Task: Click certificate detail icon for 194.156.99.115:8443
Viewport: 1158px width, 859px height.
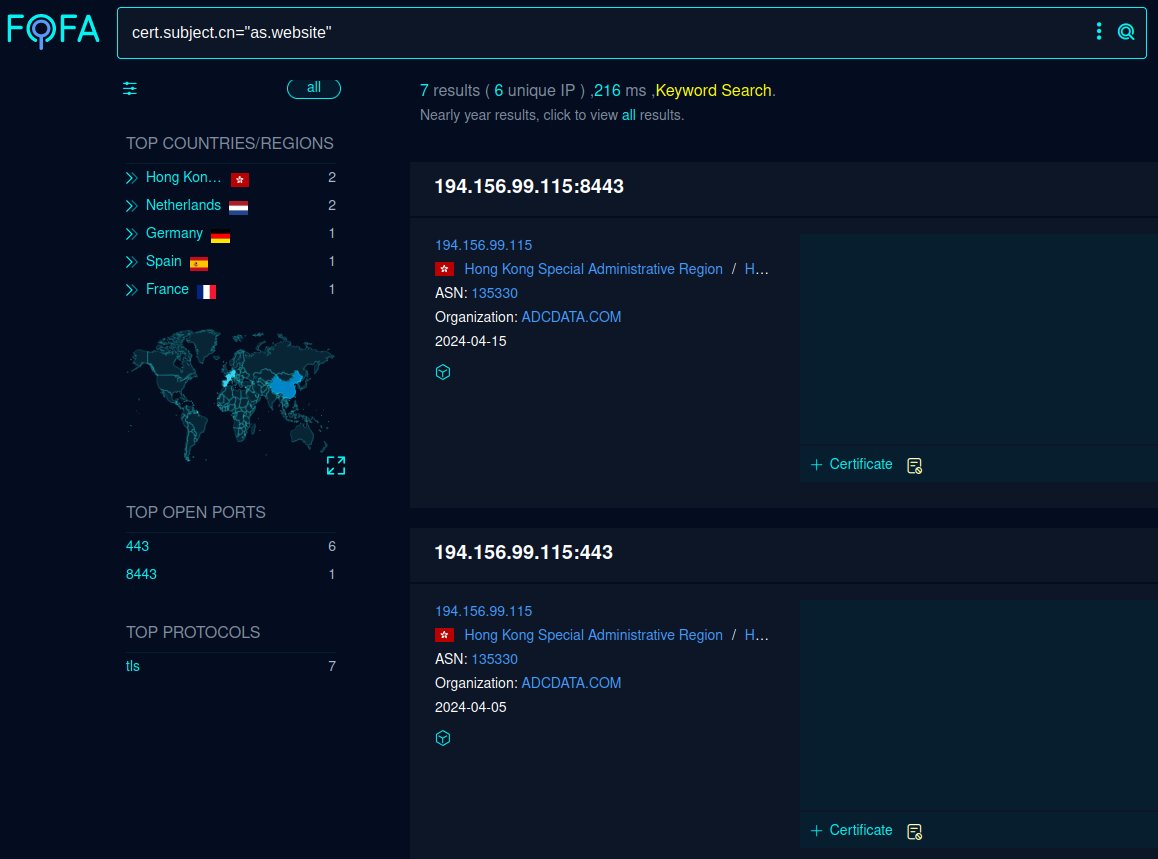Action: point(914,465)
